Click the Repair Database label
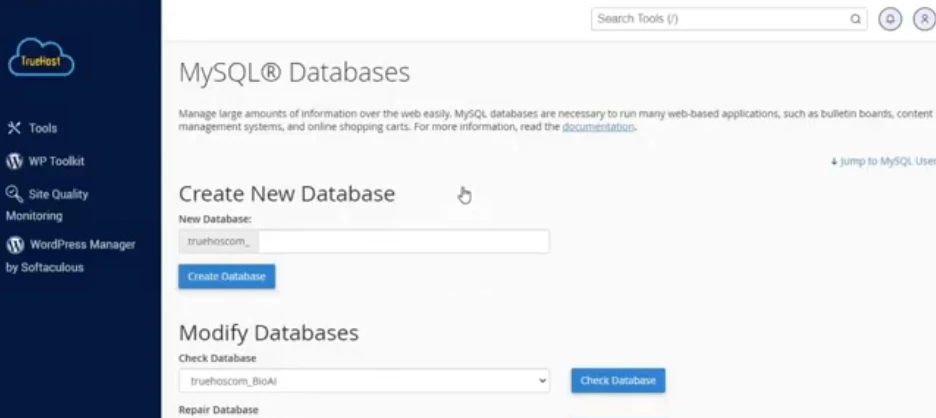 [218, 410]
